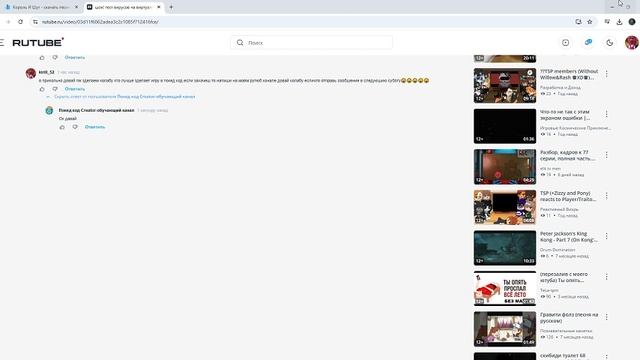The width and height of the screenshot is (640, 360).
Task: Toggle dark theme moon icon
Action: click(x=609, y=42)
